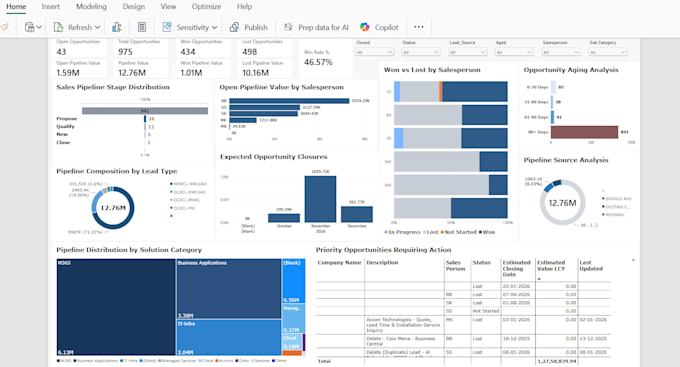The image size is (680, 367).
Task: Open the Help ribbon tab
Action: point(244,7)
